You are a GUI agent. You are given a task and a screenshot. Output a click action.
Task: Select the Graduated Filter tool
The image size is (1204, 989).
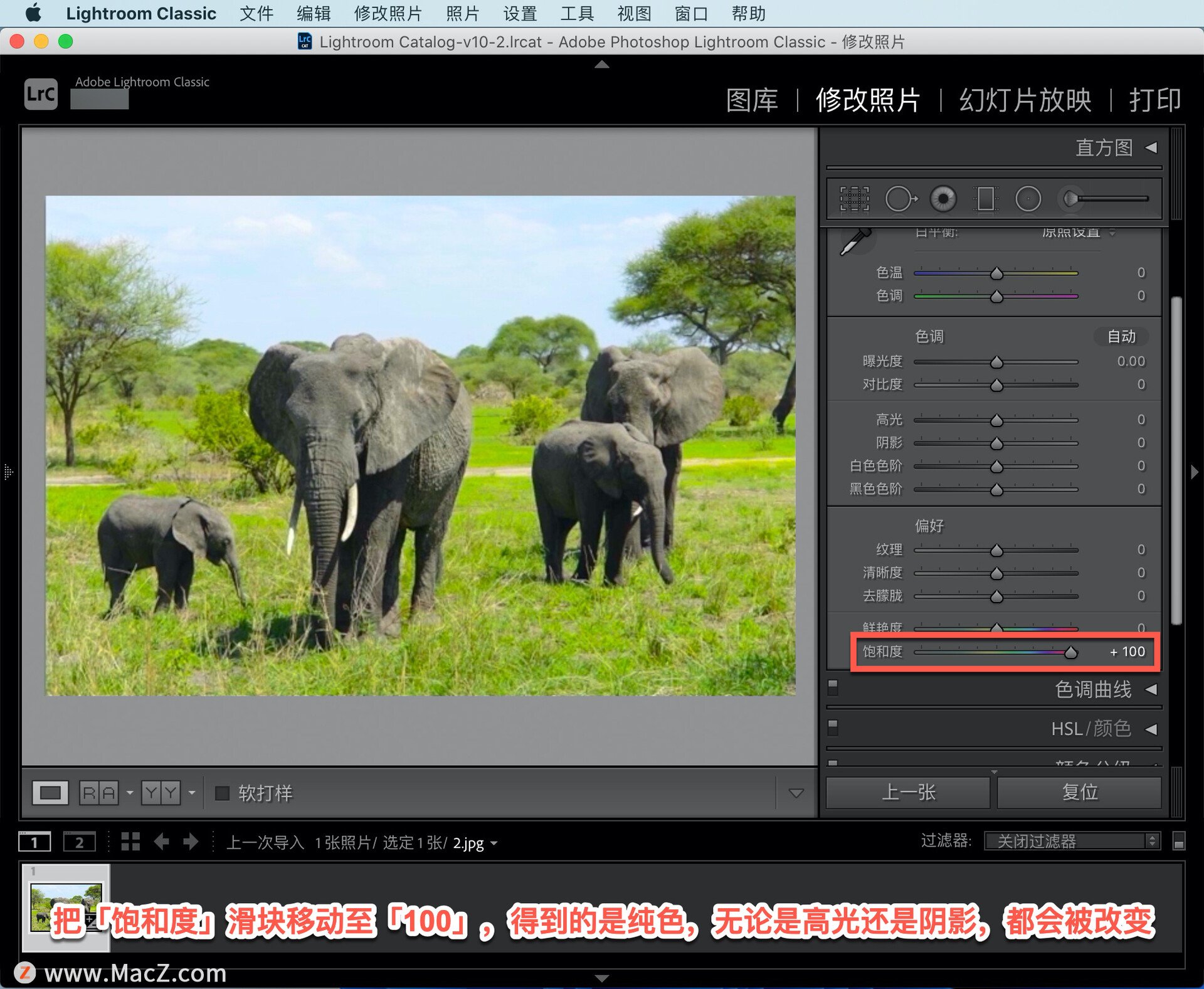[985, 199]
